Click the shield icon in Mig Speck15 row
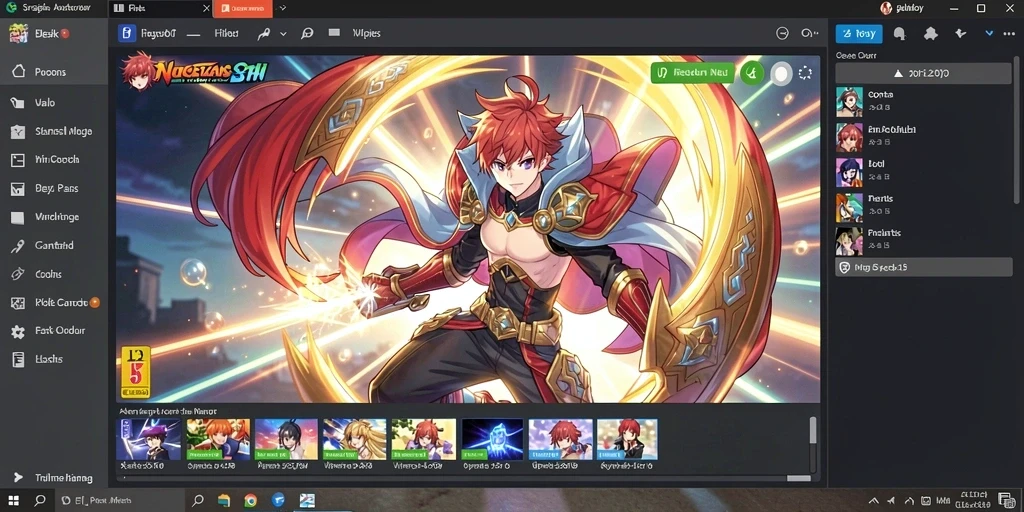 click(844, 267)
